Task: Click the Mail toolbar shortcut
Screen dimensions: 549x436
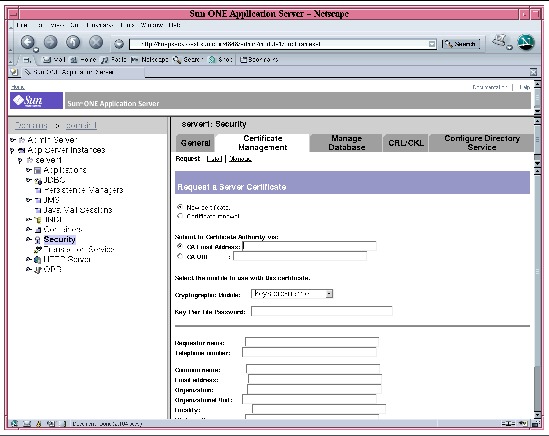Action: coord(54,60)
